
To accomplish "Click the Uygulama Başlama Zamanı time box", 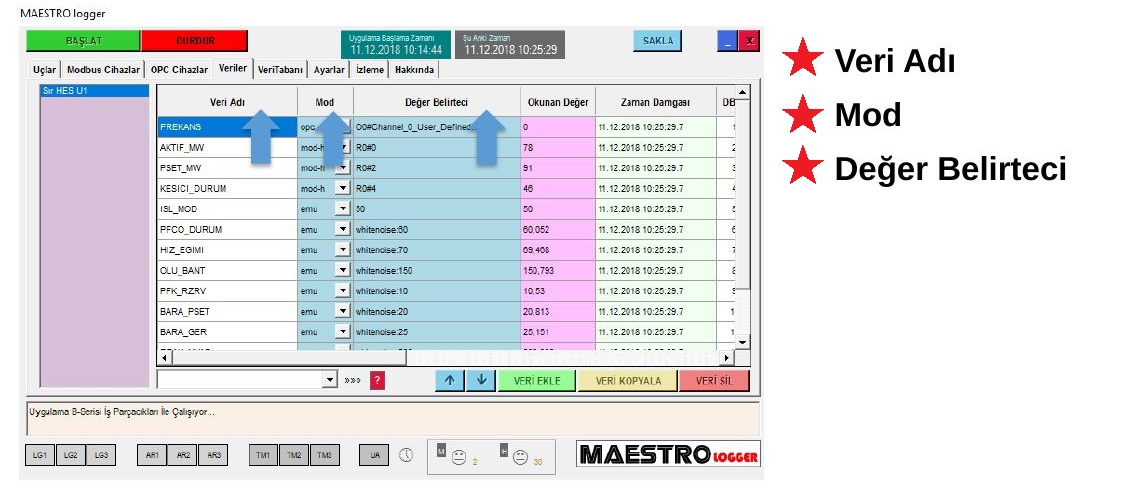I will (396, 44).
